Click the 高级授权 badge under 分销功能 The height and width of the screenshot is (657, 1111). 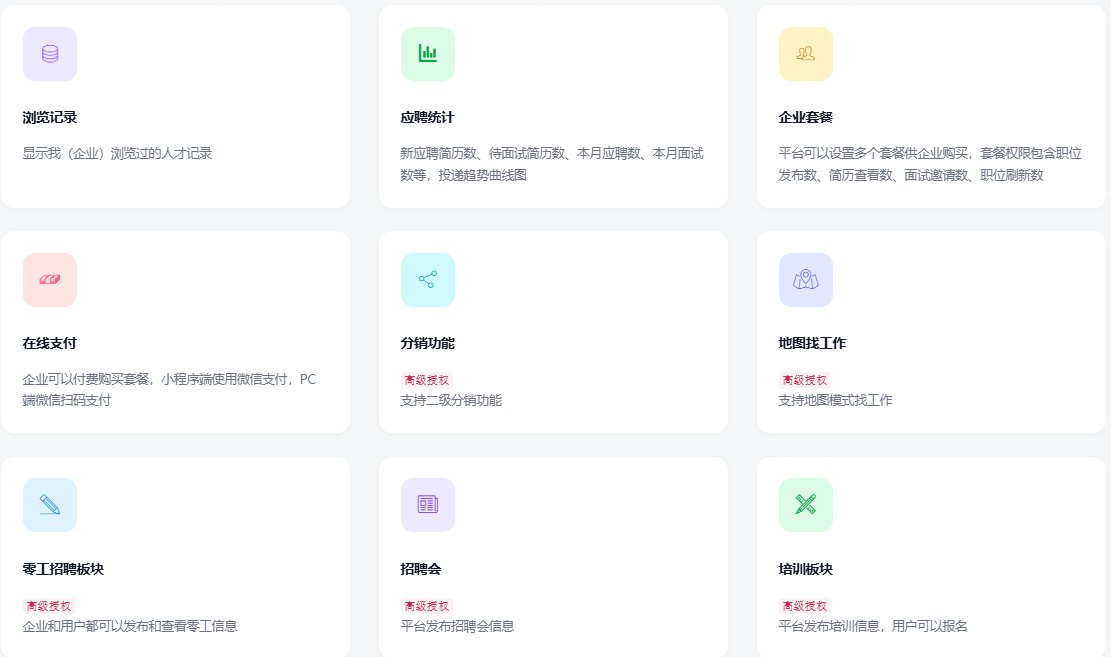click(427, 381)
